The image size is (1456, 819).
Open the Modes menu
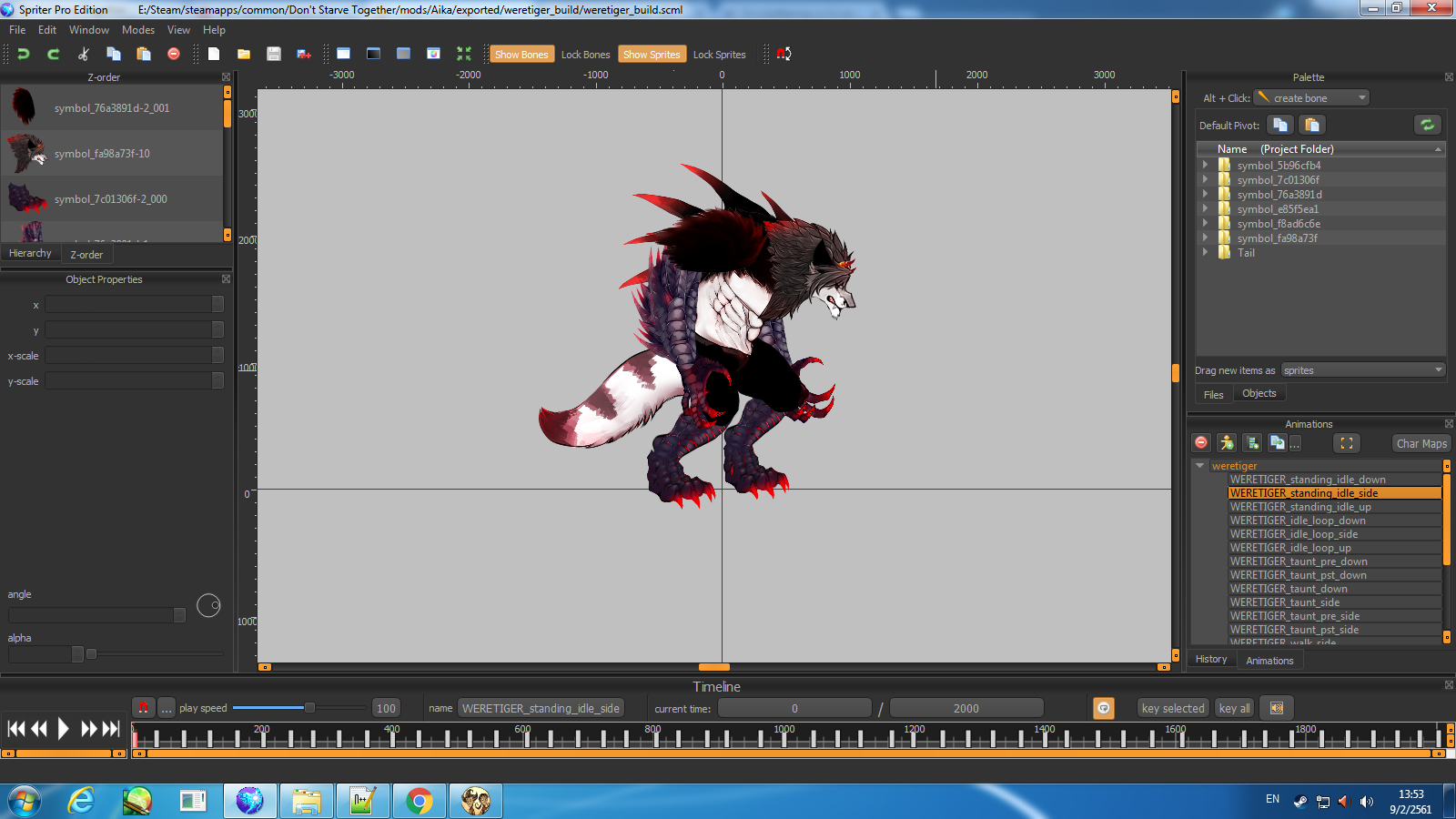pyautogui.click(x=138, y=30)
